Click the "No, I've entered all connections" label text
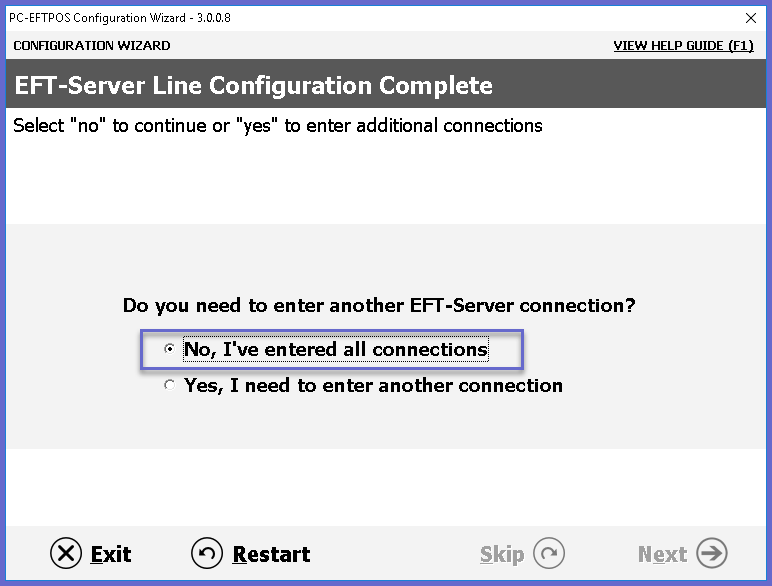The height and width of the screenshot is (586, 772). tap(336, 349)
